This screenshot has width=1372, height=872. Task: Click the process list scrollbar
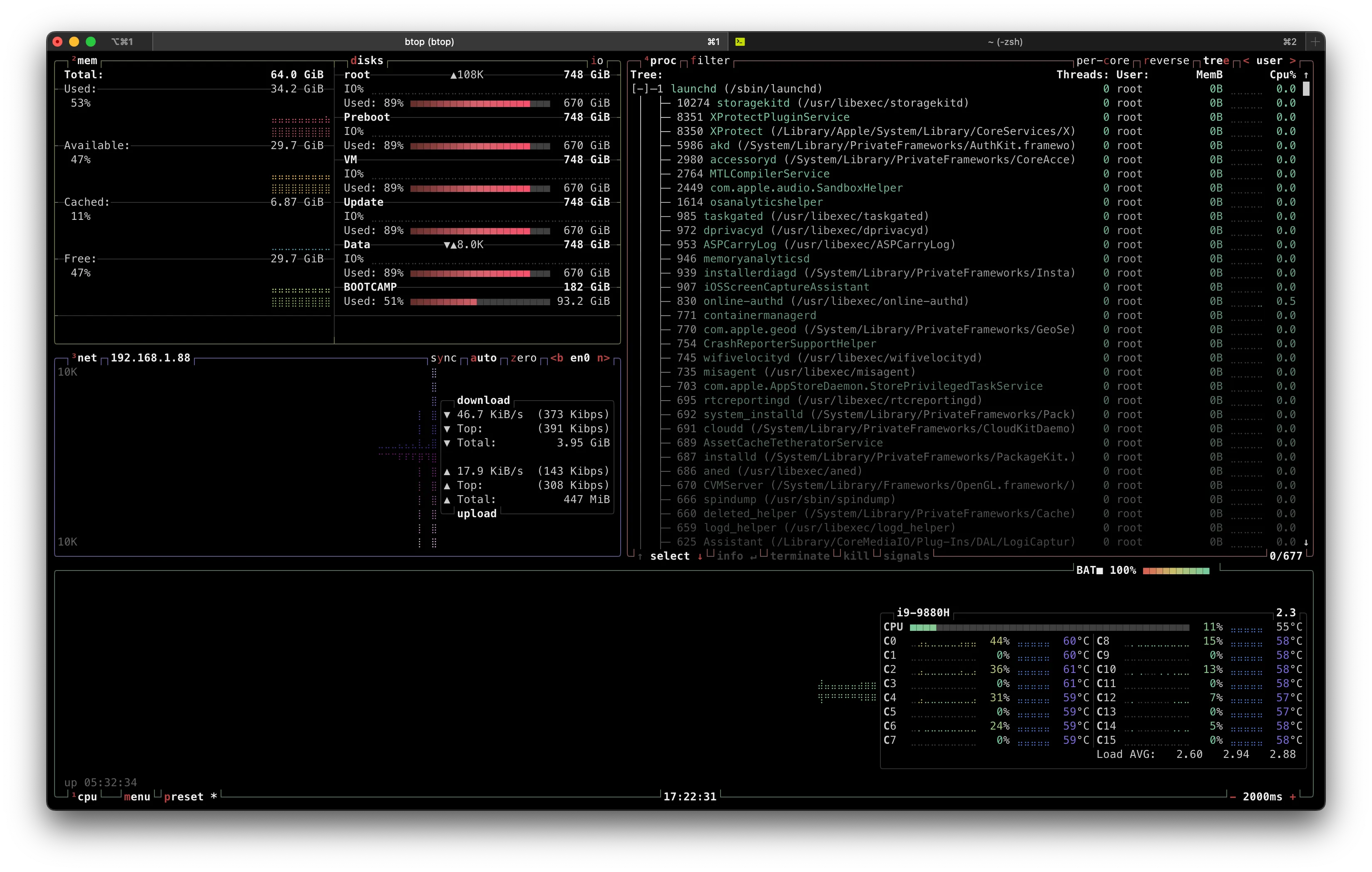[1306, 88]
